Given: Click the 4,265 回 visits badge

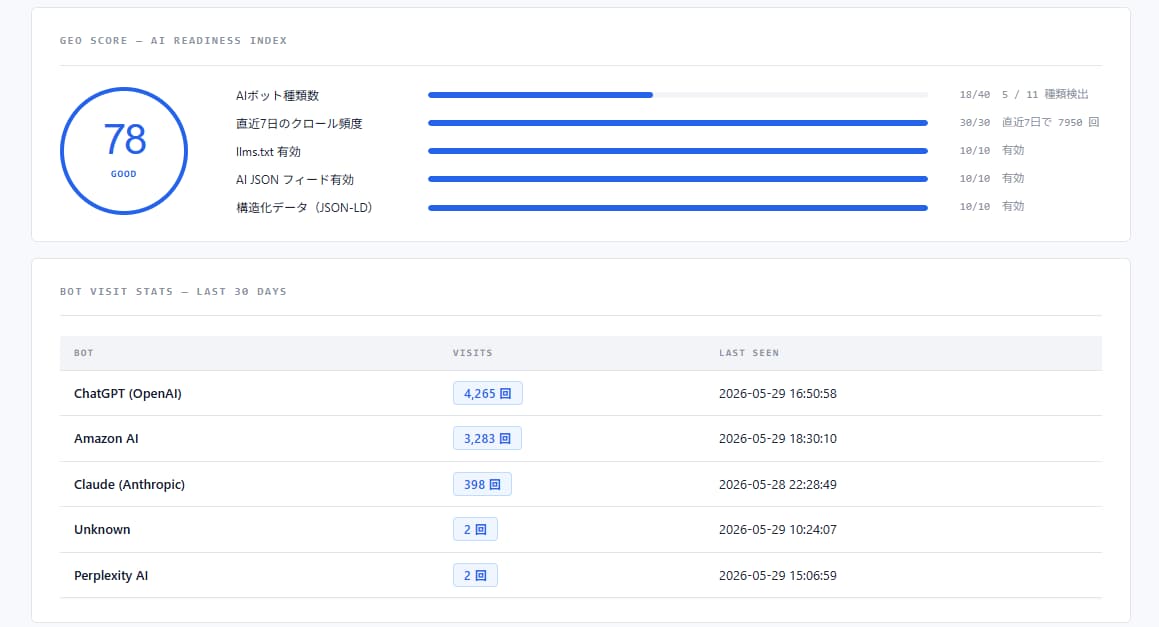Looking at the screenshot, I should [488, 393].
